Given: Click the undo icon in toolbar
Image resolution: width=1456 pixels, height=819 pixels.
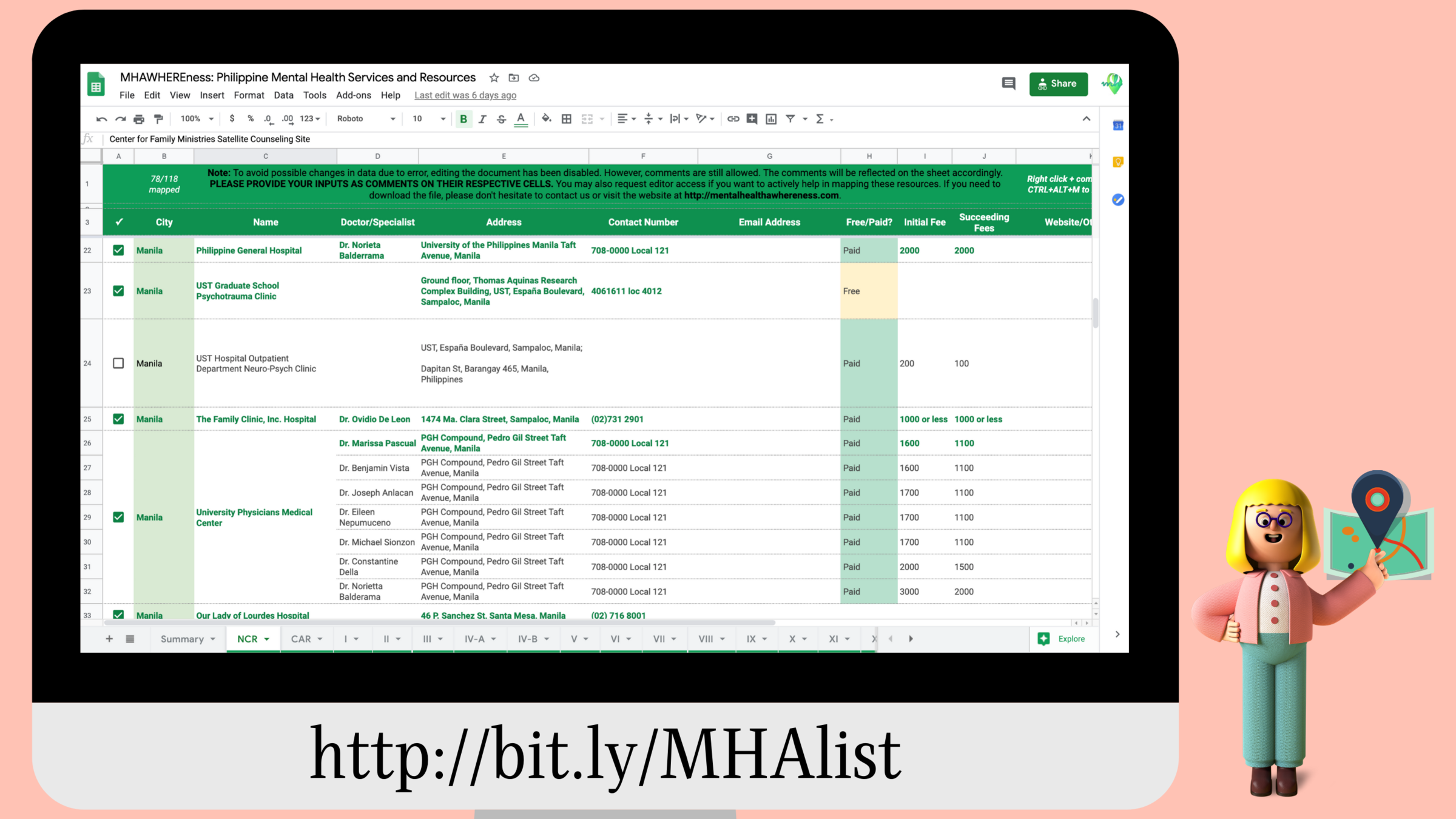Looking at the screenshot, I should pos(101,119).
